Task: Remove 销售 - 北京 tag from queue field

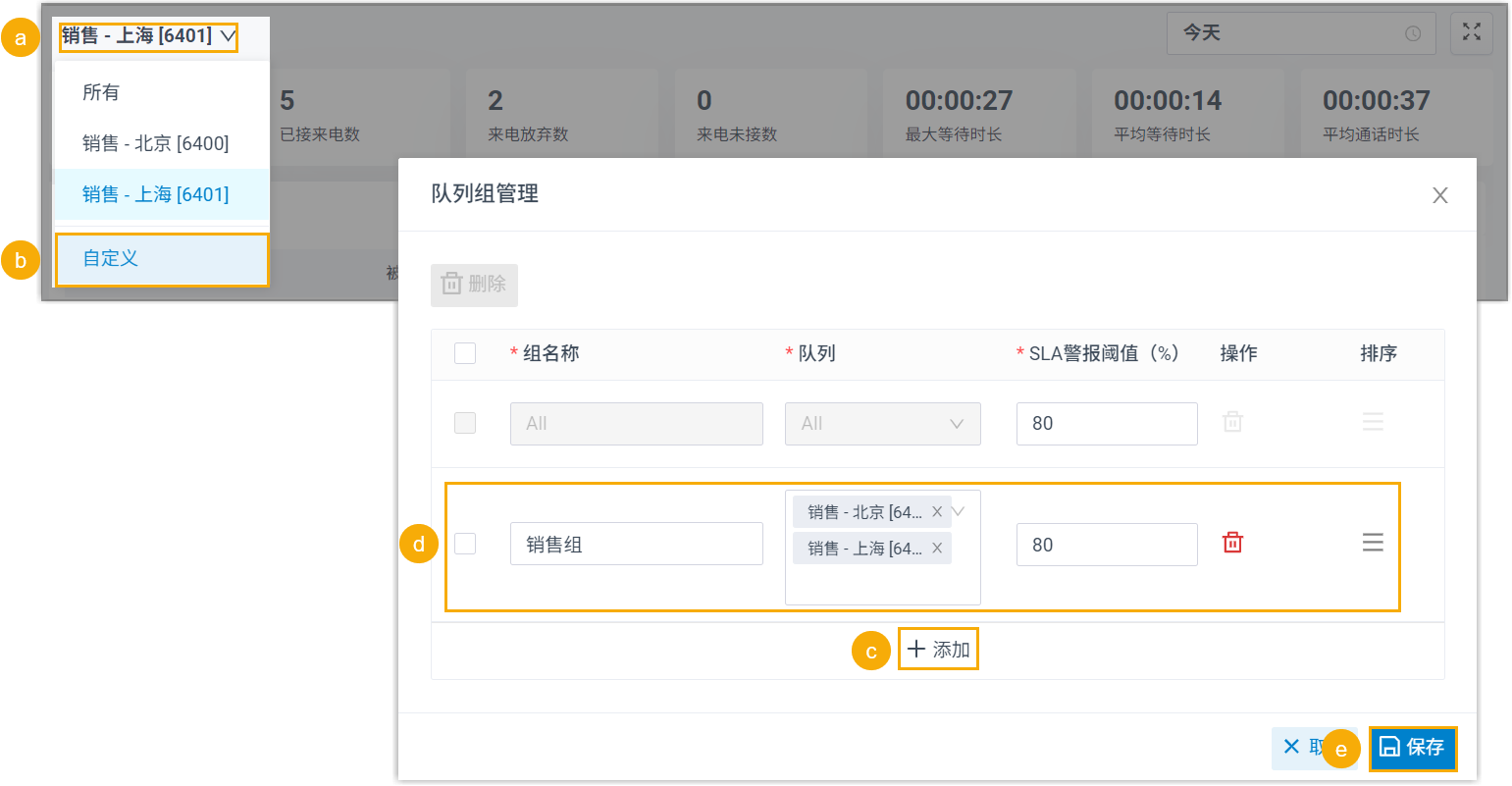Action: tap(937, 512)
